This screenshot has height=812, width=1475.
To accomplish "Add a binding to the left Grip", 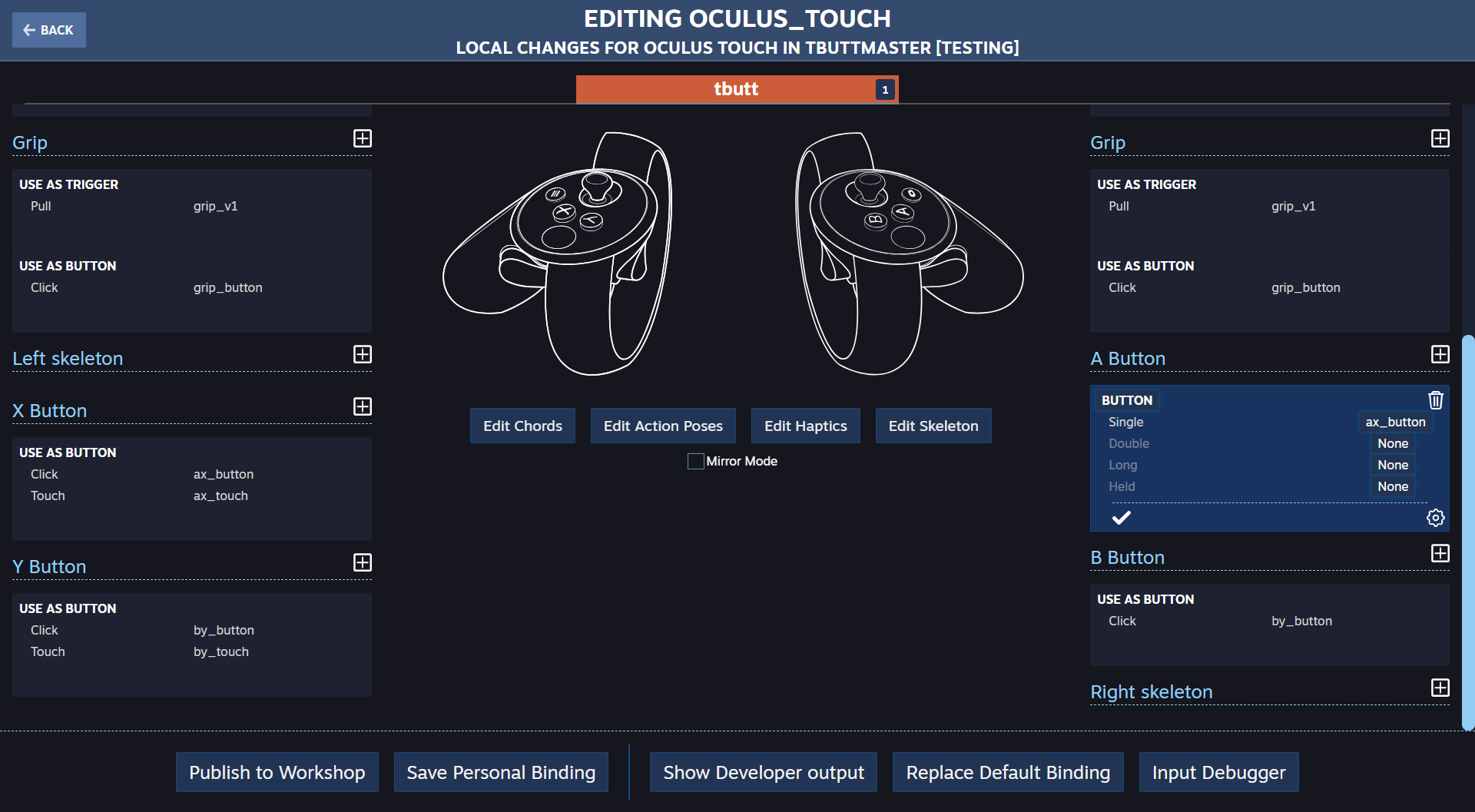I will (x=363, y=138).
